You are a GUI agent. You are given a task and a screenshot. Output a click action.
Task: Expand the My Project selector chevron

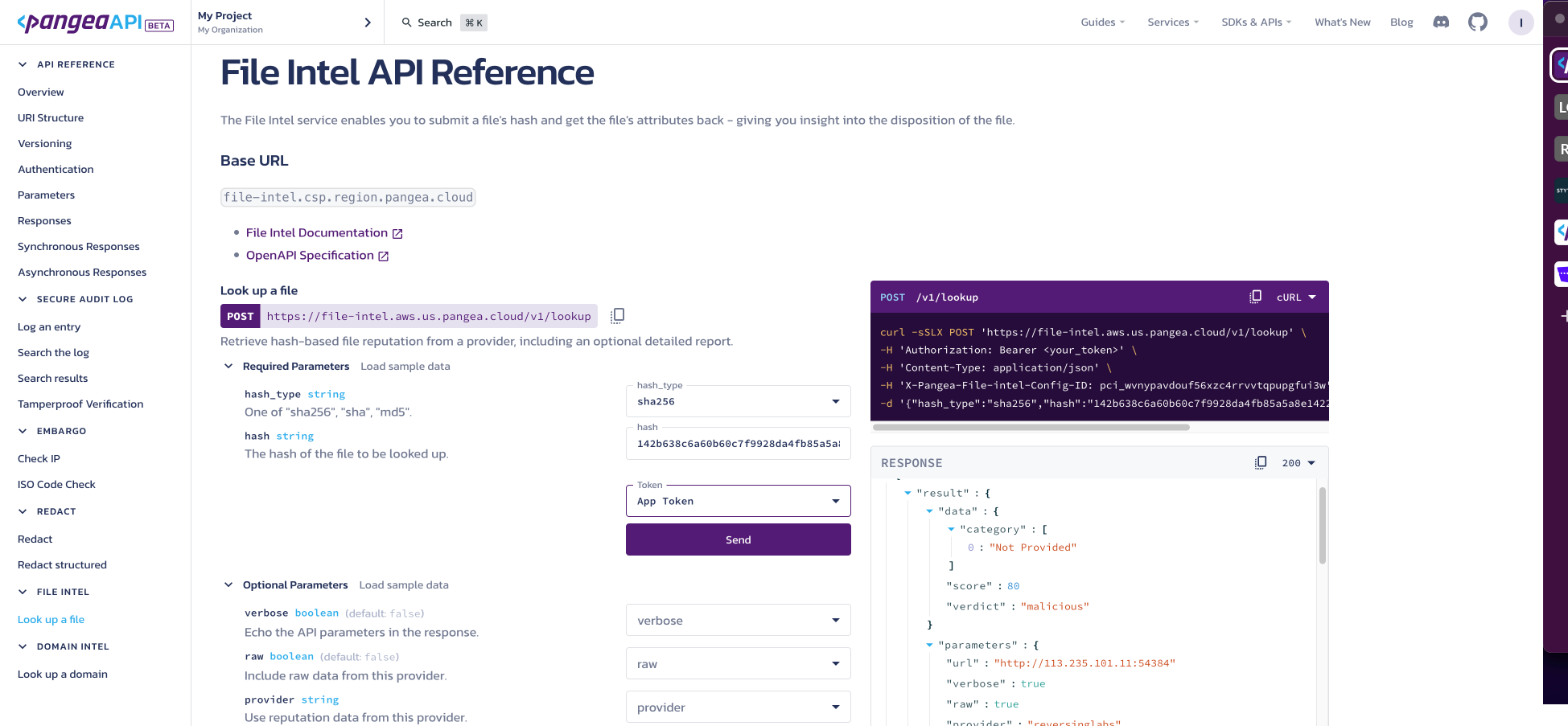coord(368,23)
